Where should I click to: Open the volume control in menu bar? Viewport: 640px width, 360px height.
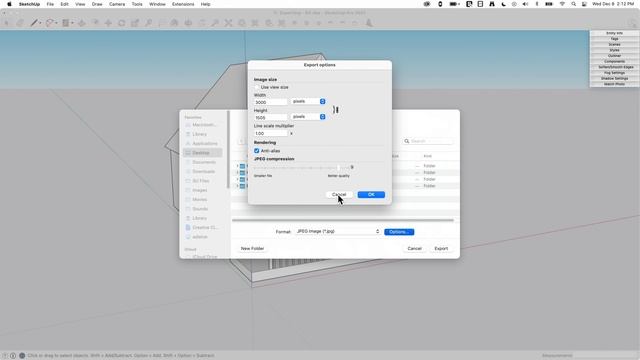pos(525,4)
